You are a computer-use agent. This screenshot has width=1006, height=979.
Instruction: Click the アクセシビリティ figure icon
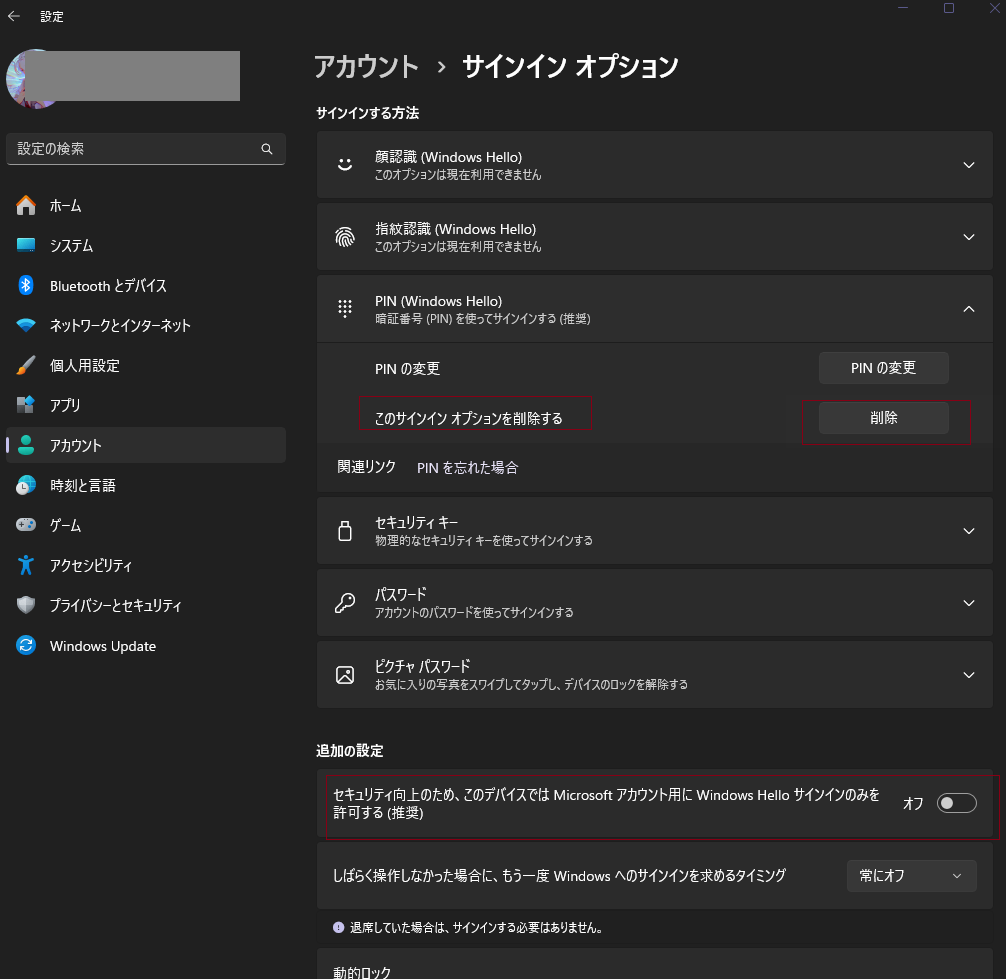coord(26,565)
